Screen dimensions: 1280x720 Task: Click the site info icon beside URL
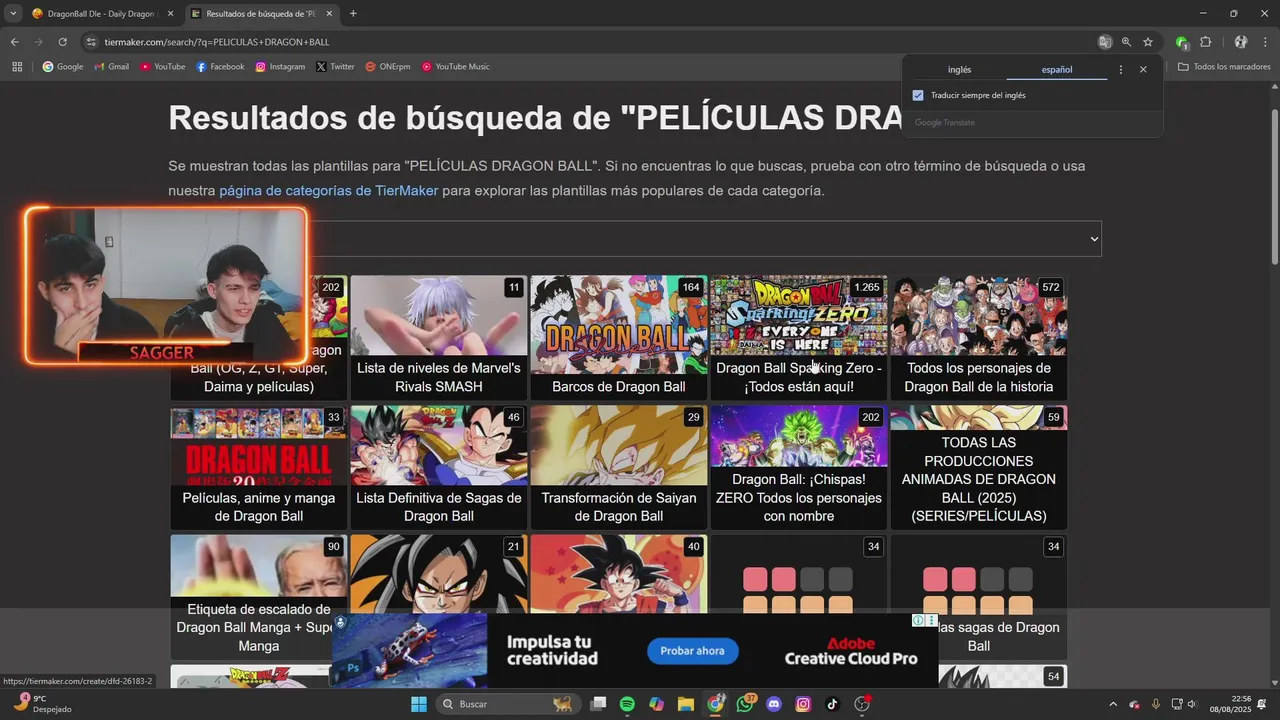pyautogui.click(x=91, y=42)
